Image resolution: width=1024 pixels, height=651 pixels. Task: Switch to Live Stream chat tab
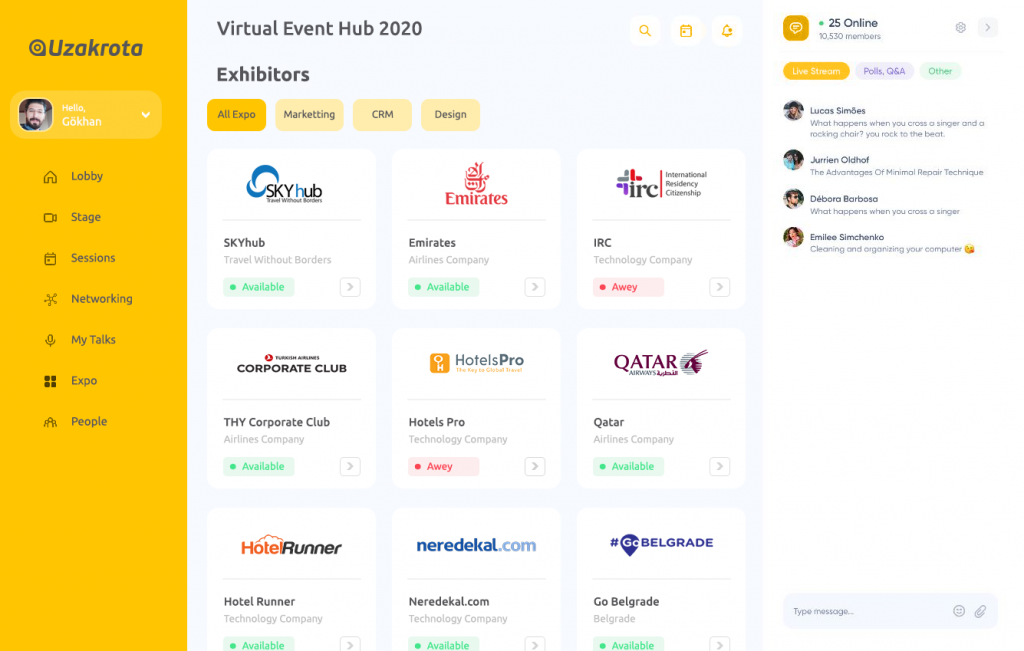click(x=816, y=71)
